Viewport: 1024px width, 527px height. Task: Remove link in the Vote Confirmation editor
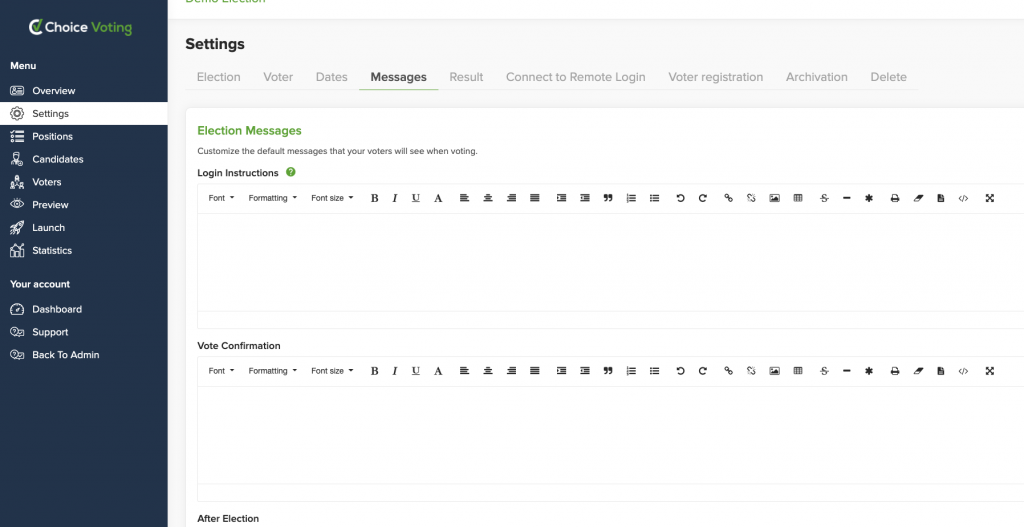coord(751,371)
